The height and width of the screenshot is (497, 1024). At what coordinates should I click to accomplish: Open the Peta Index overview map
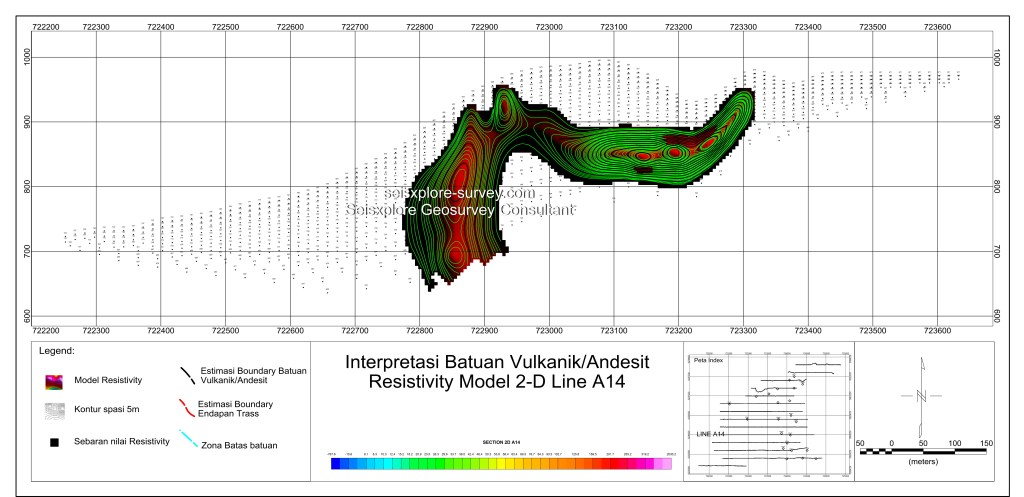point(768,412)
